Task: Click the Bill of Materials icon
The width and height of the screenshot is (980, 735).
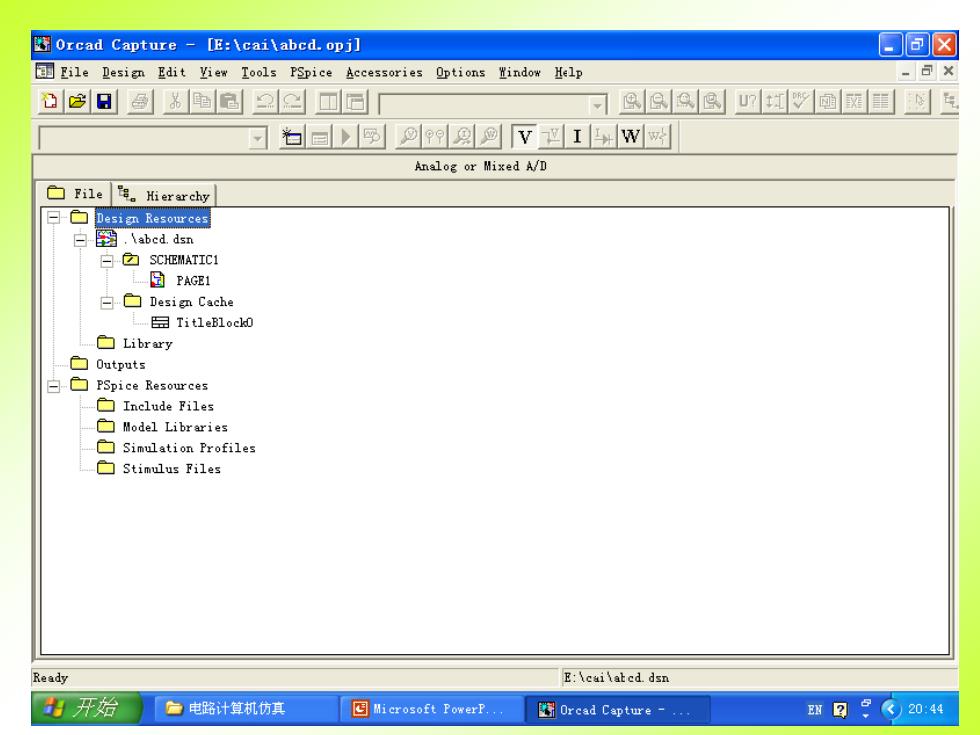Action: click(881, 101)
